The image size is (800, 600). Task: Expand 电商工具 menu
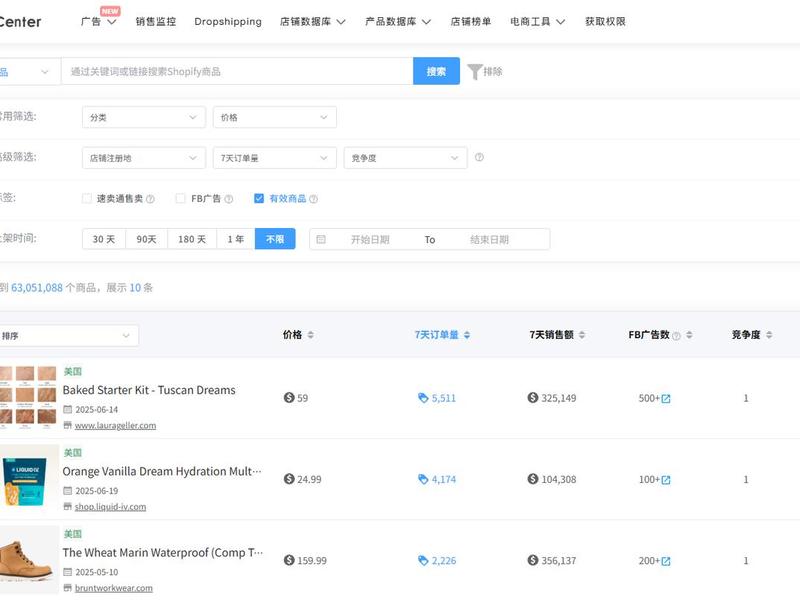point(537,21)
